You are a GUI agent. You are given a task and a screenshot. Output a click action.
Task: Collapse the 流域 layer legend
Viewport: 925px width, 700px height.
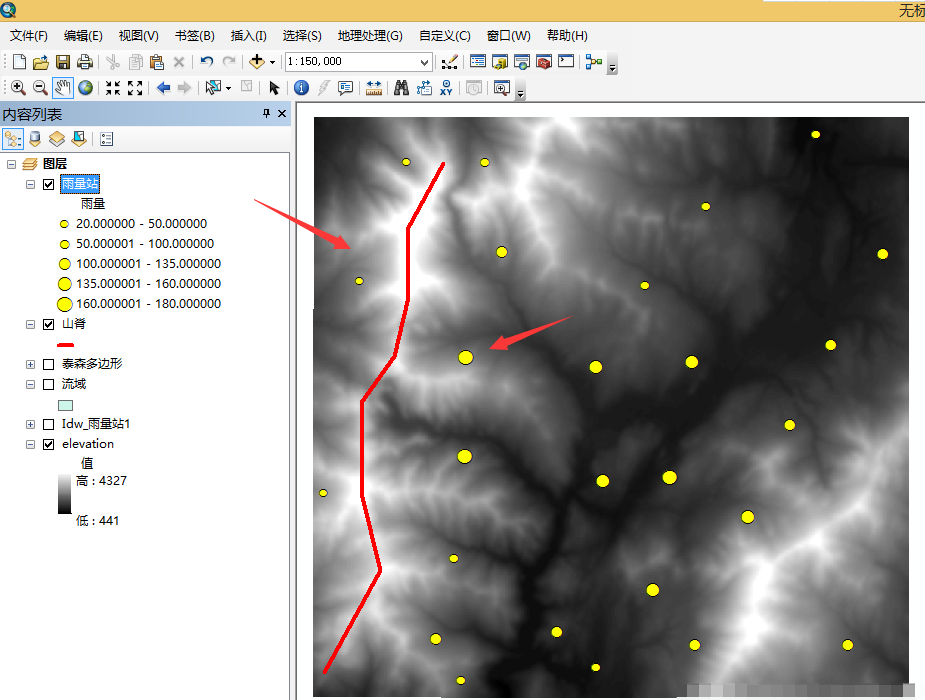tap(30, 384)
